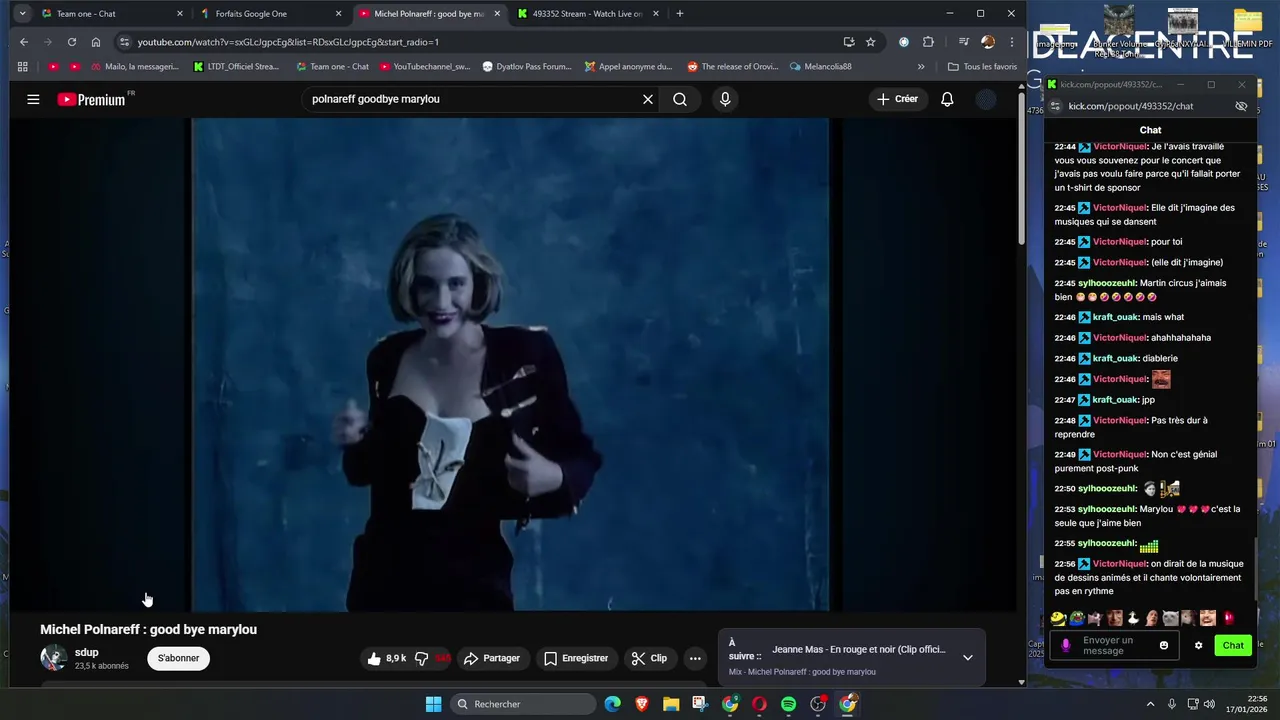Dislike the Polnareff video
This screenshot has height=720, width=1280.
pyautogui.click(x=422, y=658)
